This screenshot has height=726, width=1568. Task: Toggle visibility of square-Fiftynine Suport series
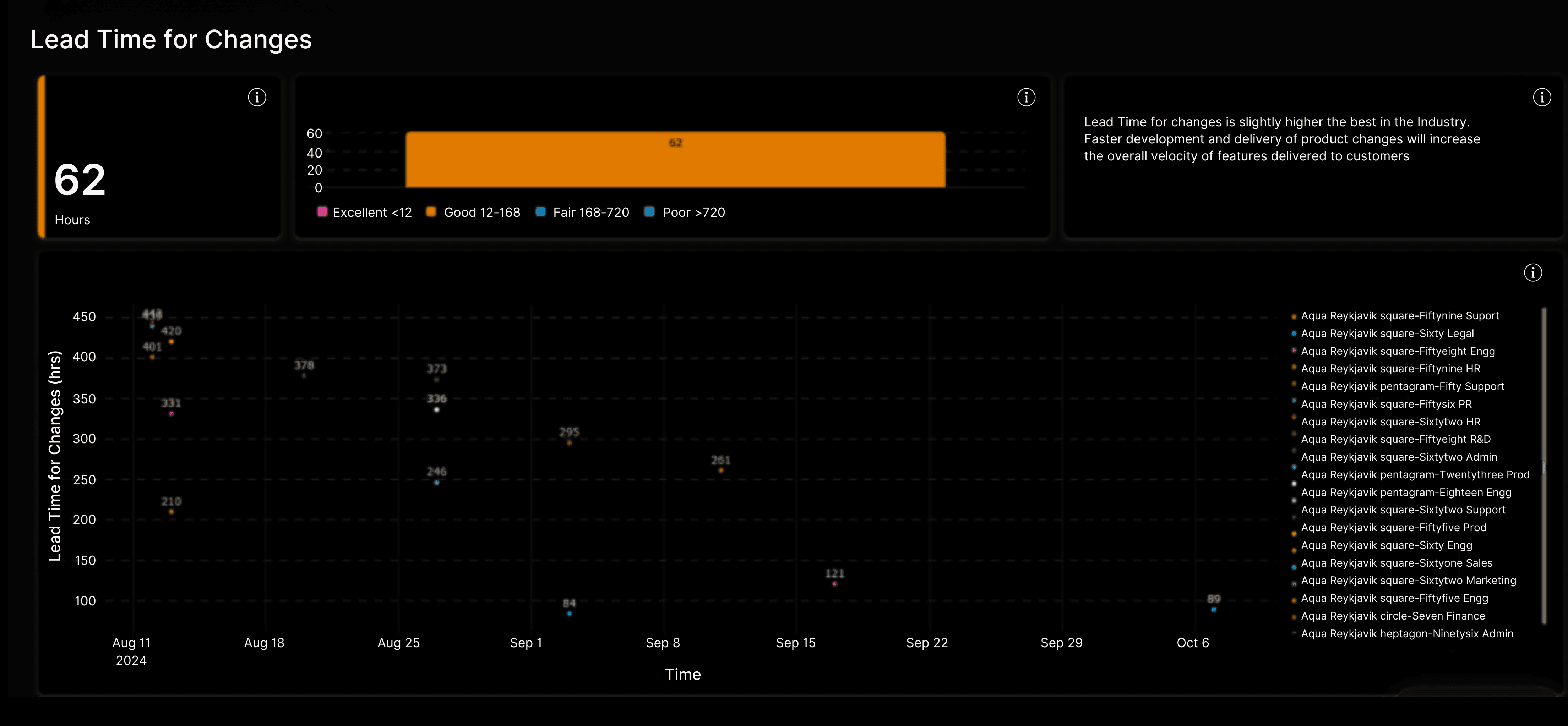(x=1400, y=315)
